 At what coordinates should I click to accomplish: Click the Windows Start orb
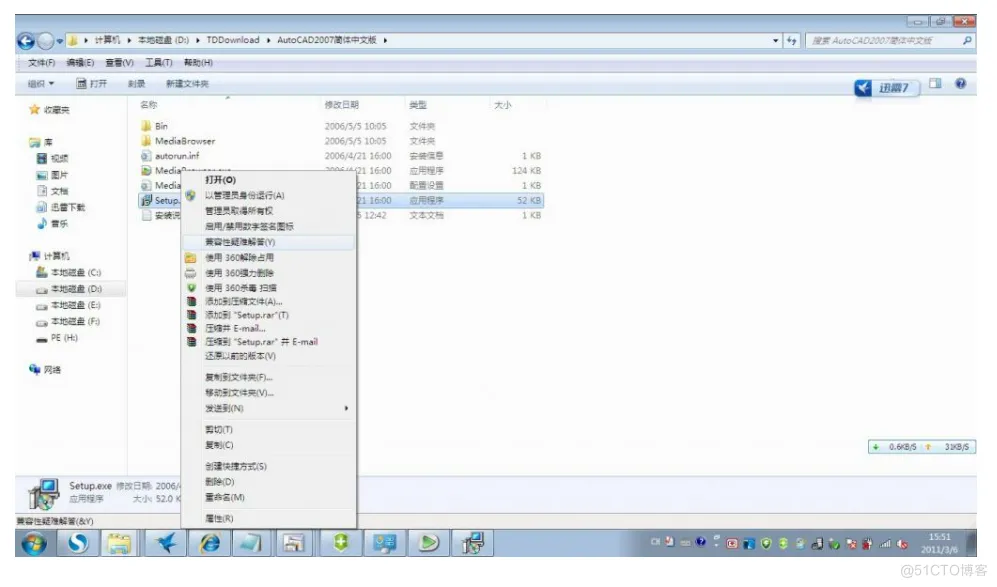pyautogui.click(x=34, y=543)
